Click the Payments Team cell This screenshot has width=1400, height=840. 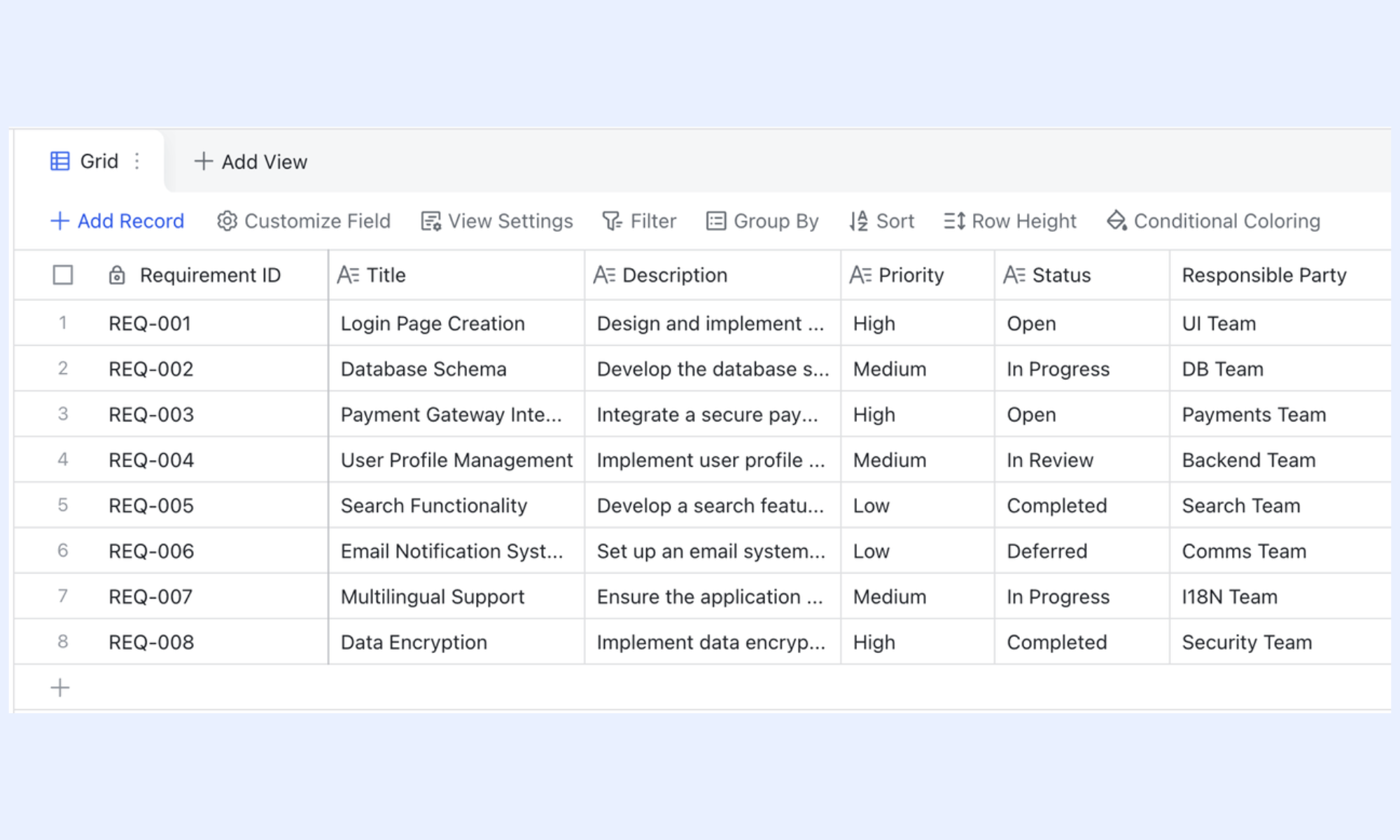click(1280, 414)
